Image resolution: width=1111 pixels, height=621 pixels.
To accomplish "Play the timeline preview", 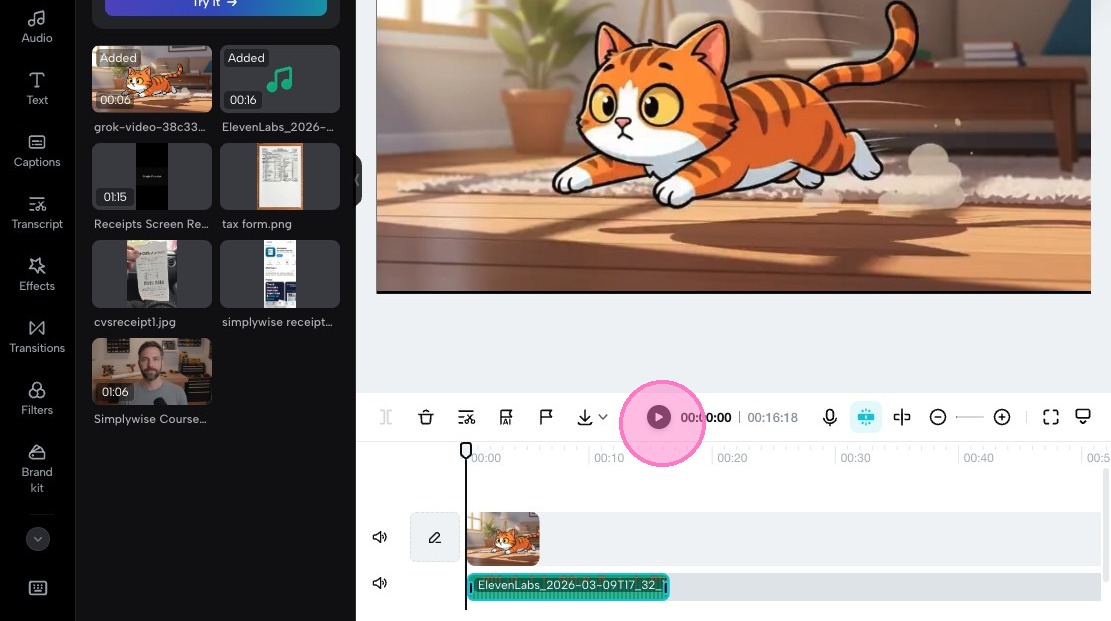I will click(658, 417).
